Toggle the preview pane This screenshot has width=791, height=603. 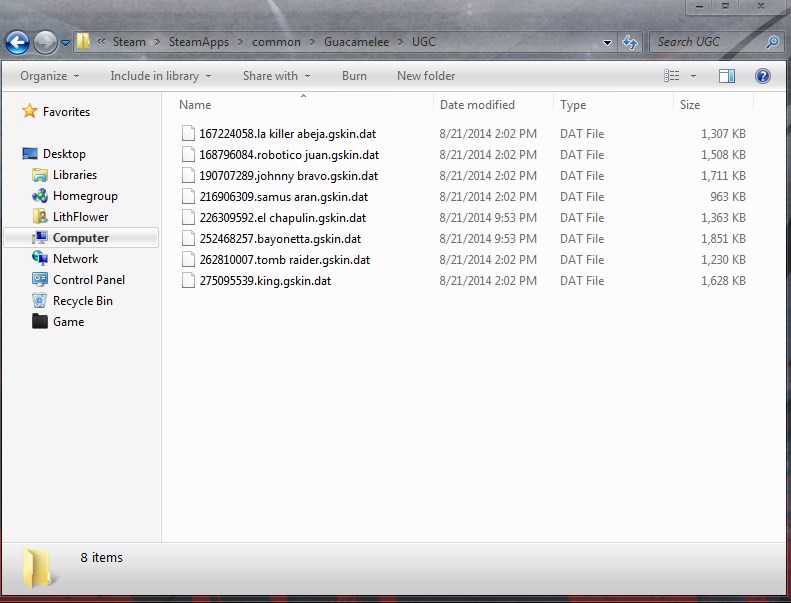pos(727,76)
